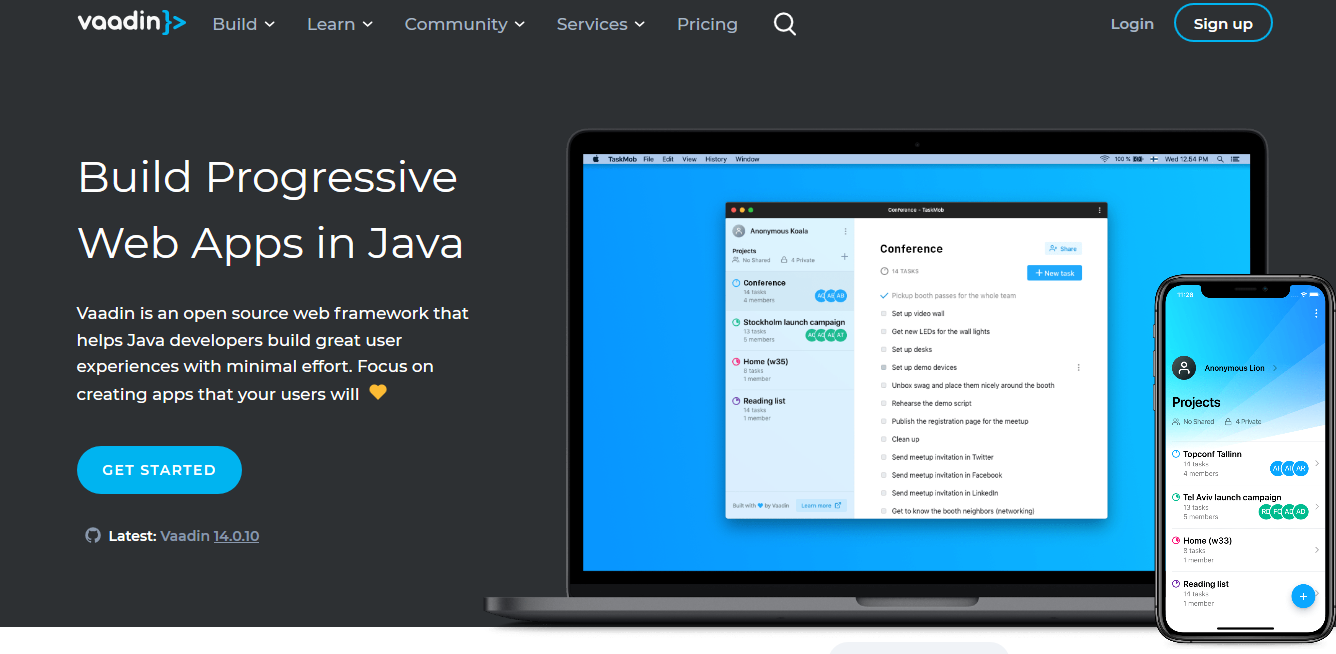The height and width of the screenshot is (654, 1336).
Task: Click the Home (w35) status icon
Action: [736, 361]
